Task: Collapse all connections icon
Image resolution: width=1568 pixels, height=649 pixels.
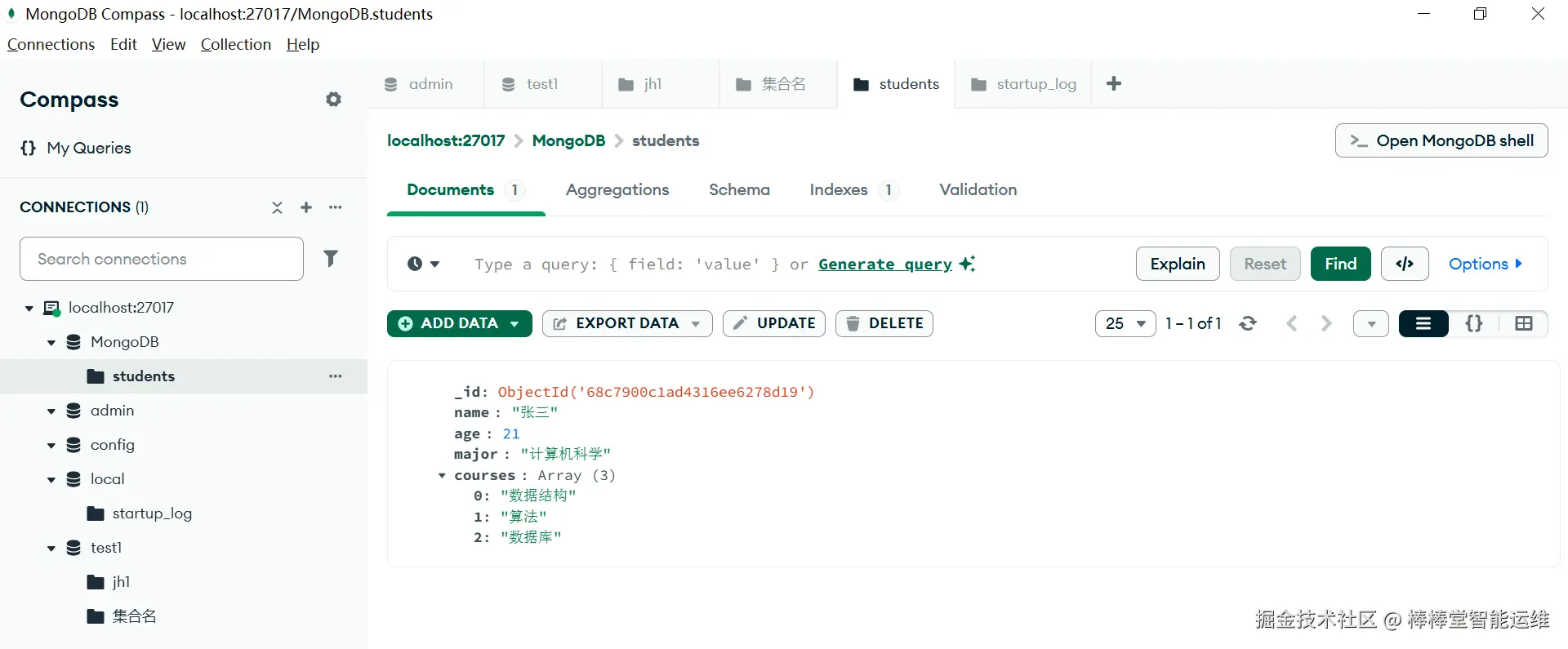Action: [x=278, y=207]
